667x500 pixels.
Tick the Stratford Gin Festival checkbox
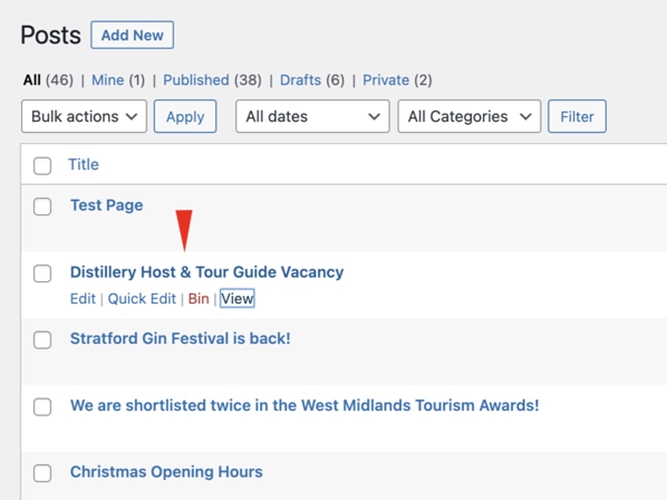pyautogui.click(x=42, y=340)
